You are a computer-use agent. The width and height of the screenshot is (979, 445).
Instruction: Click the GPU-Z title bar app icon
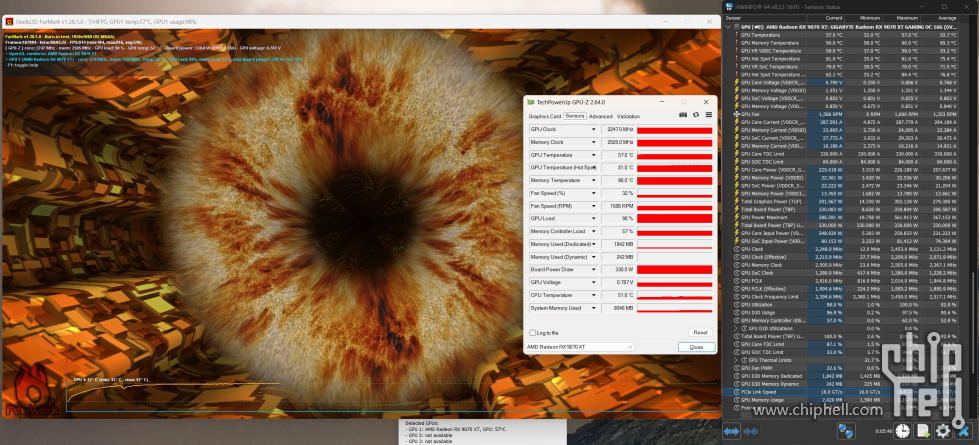pos(531,102)
